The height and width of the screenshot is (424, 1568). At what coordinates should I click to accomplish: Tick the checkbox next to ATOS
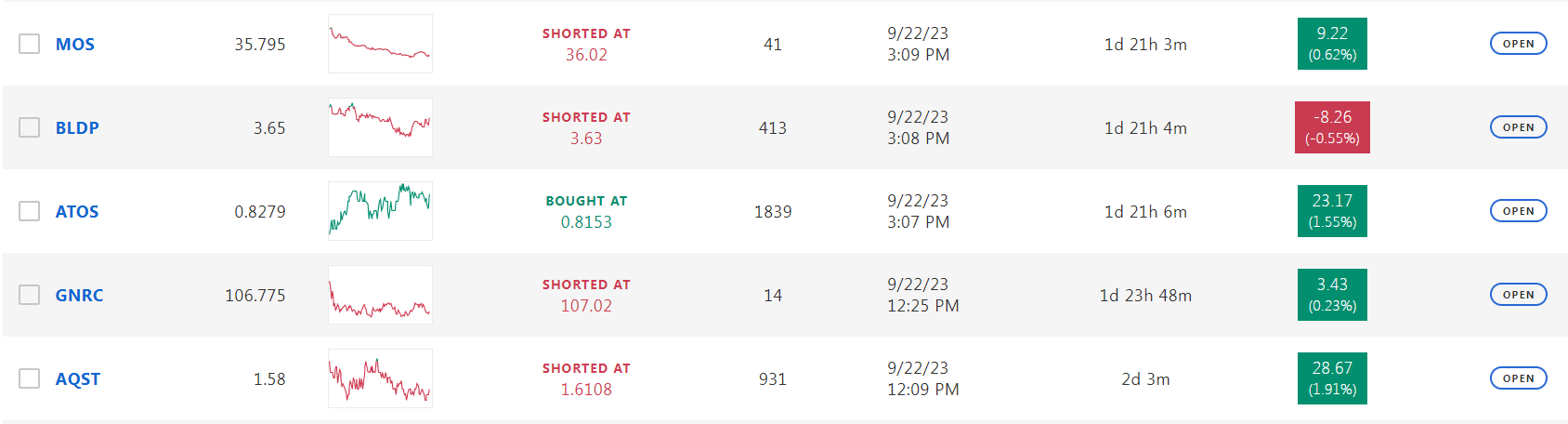coord(30,211)
